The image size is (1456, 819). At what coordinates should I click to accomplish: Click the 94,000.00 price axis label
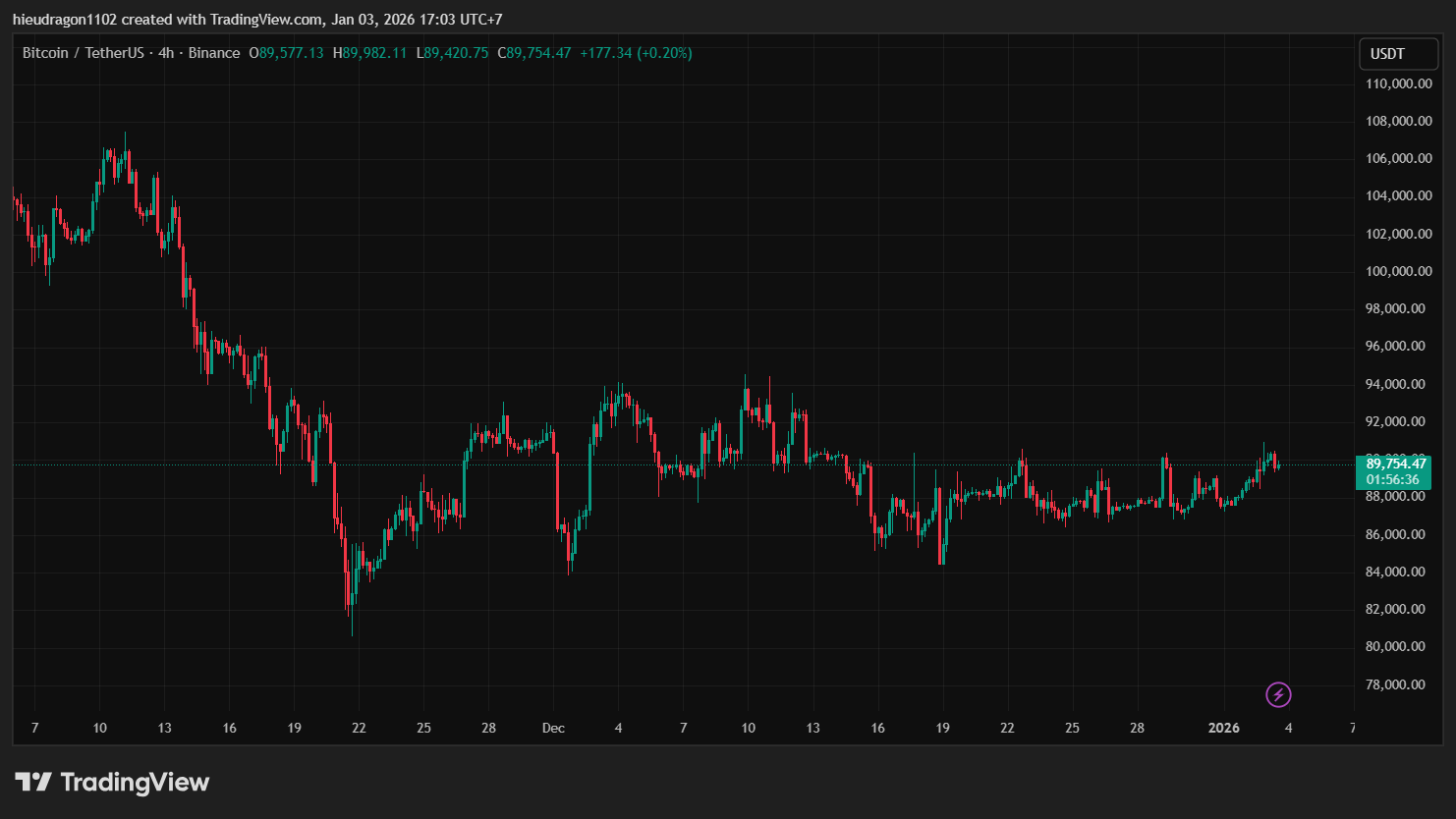(1395, 384)
